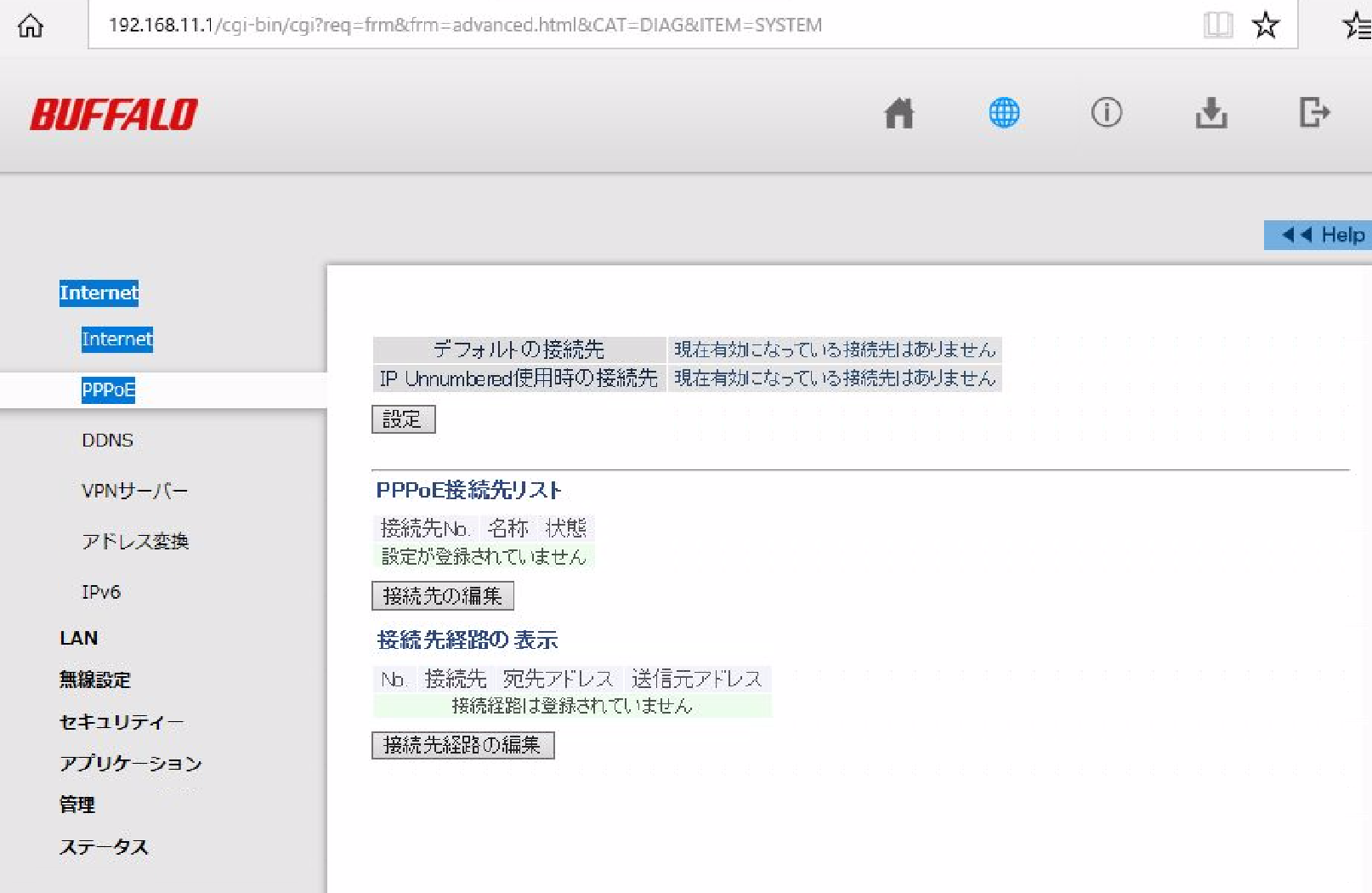This screenshot has height=893, width=1372.
Task: Open the VPNサーバー settings page
Action: 134,491
